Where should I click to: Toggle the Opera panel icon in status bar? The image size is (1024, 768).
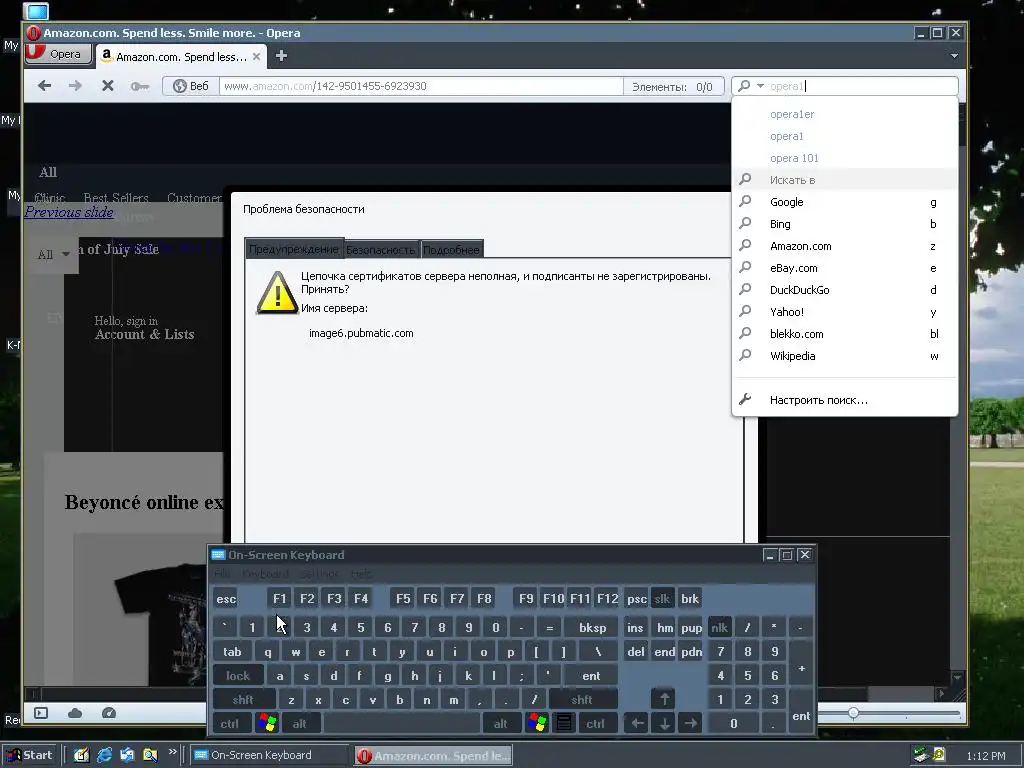[41, 712]
